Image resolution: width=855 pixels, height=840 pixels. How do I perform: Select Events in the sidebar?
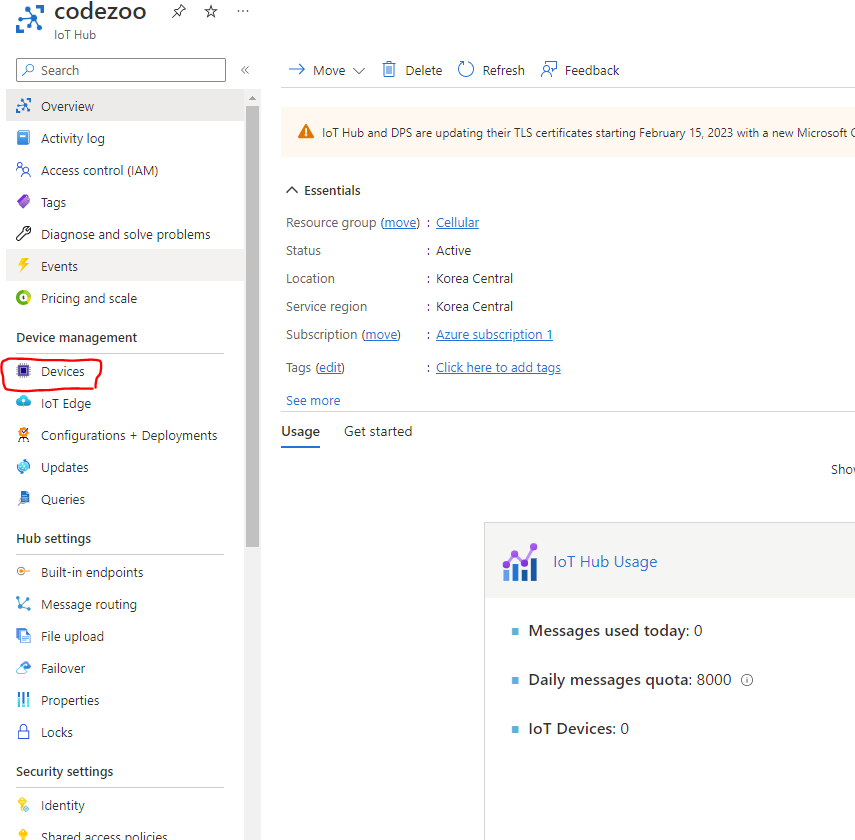125,266
